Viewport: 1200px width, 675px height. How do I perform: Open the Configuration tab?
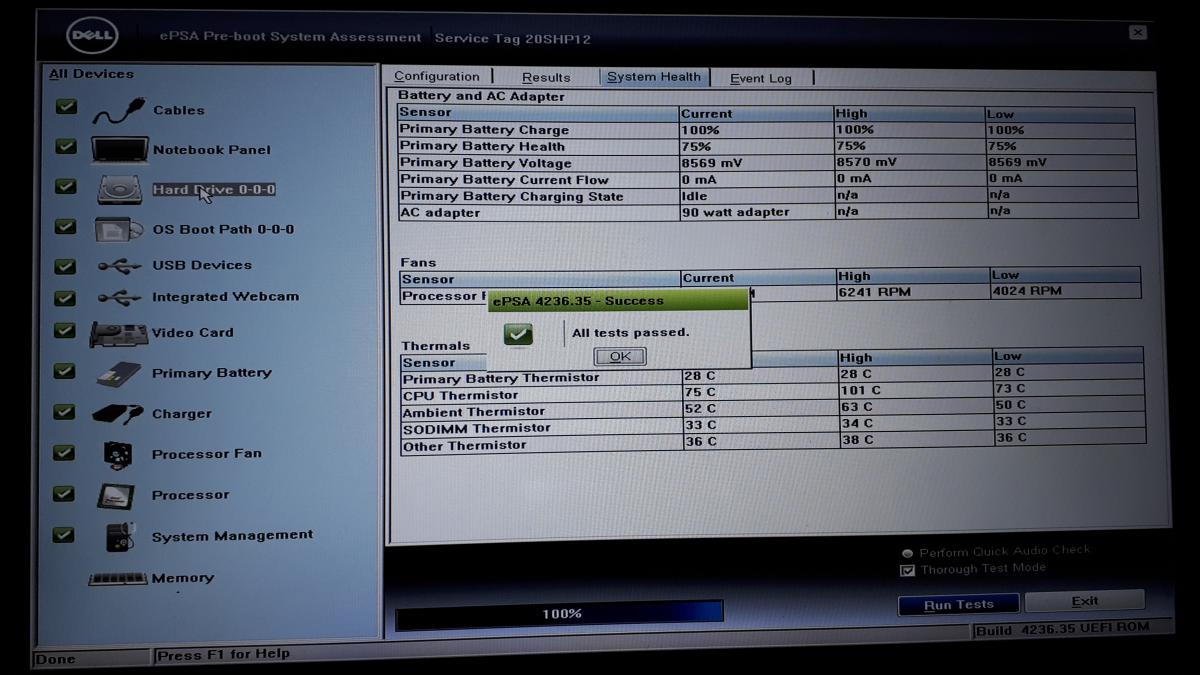tap(437, 77)
